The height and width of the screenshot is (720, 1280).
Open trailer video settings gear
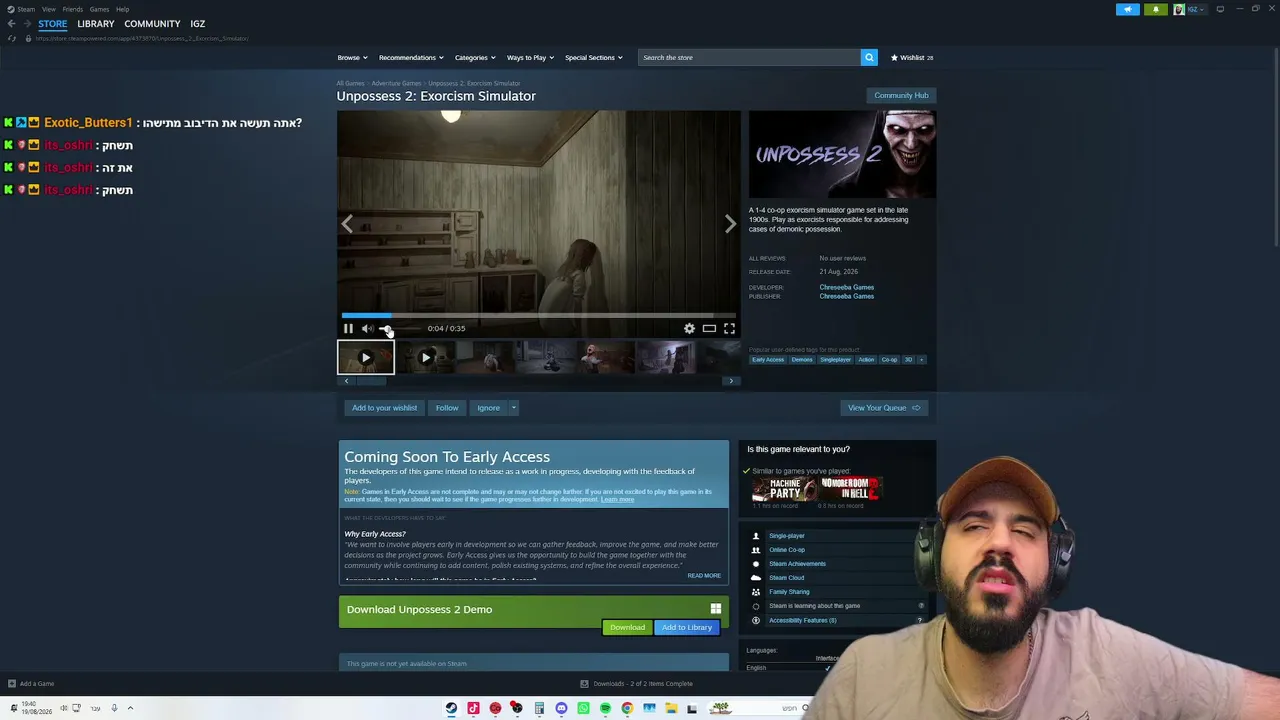[x=689, y=328]
